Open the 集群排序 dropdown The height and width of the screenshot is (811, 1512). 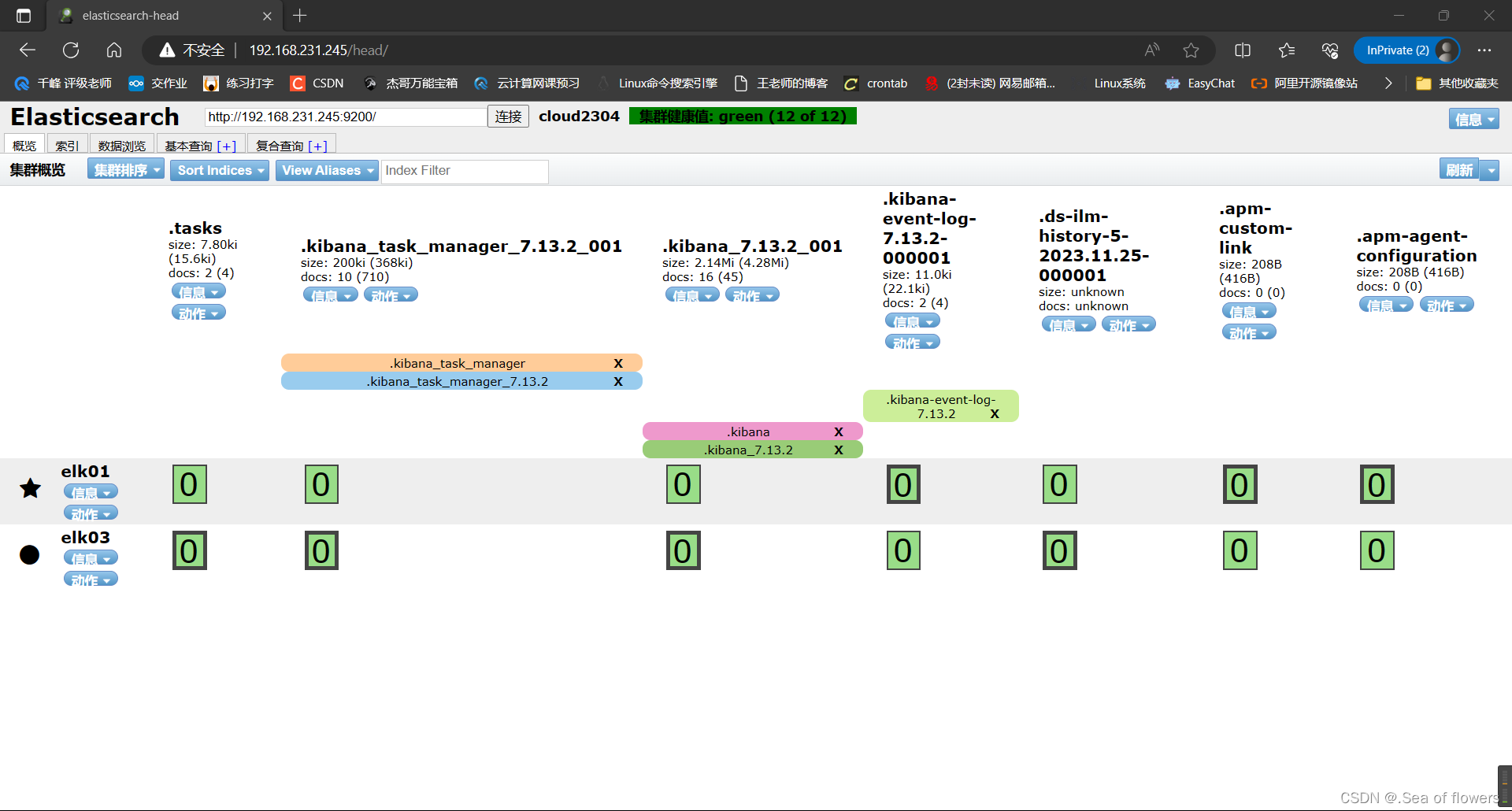click(x=126, y=170)
